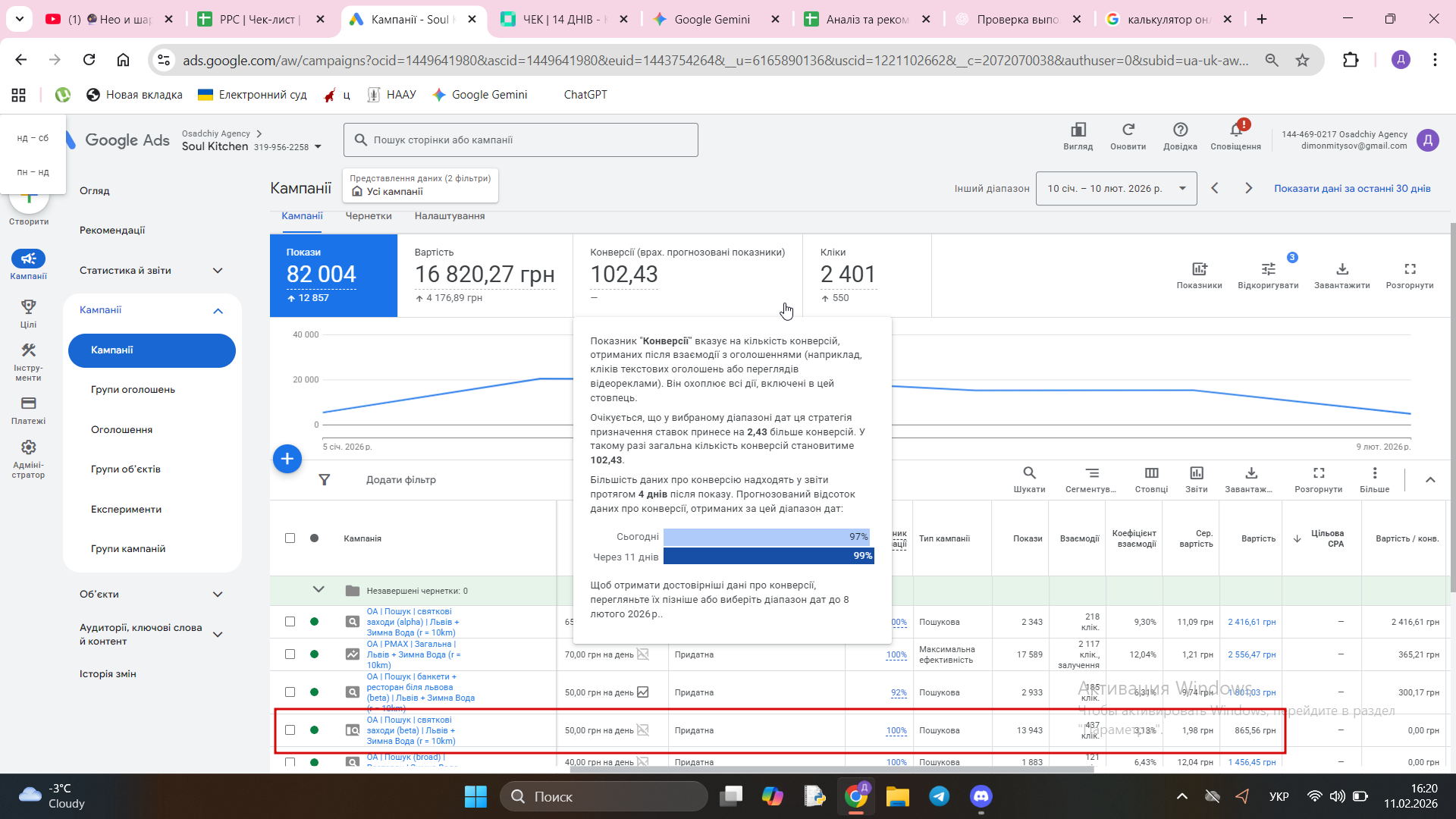The width and height of the screenshot is (1456, 819).
Task: Expand Статистика й звіти section
Action: coord(217,271)
